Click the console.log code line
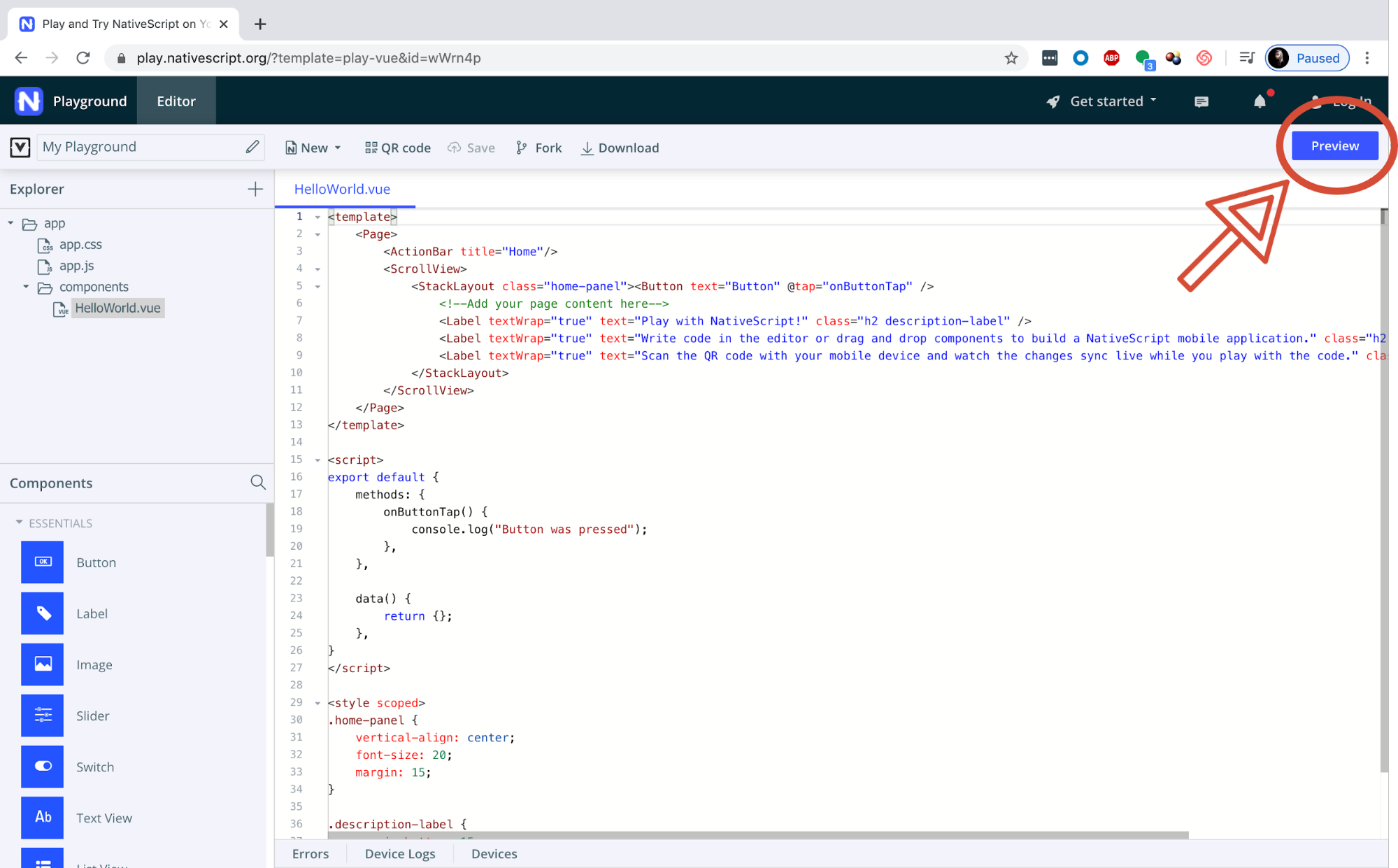This screenshot has width=1398, height=868. click(529, 529)
